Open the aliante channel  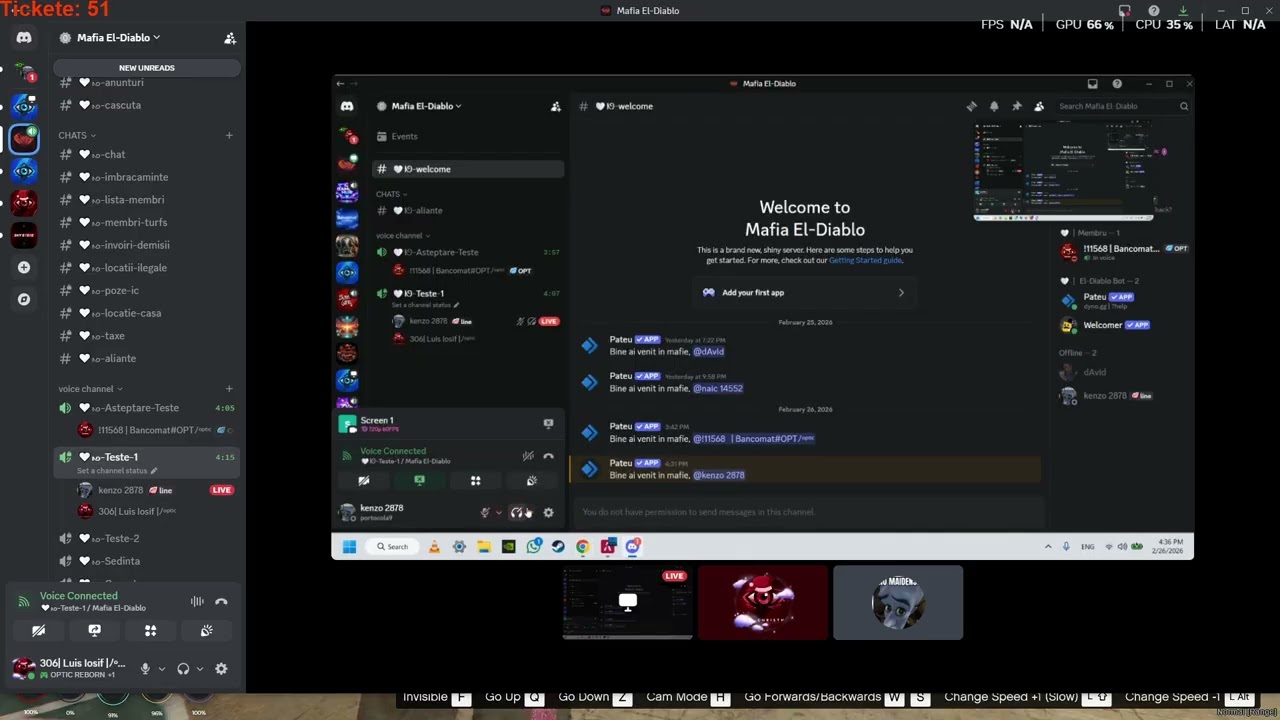[146, 358]
